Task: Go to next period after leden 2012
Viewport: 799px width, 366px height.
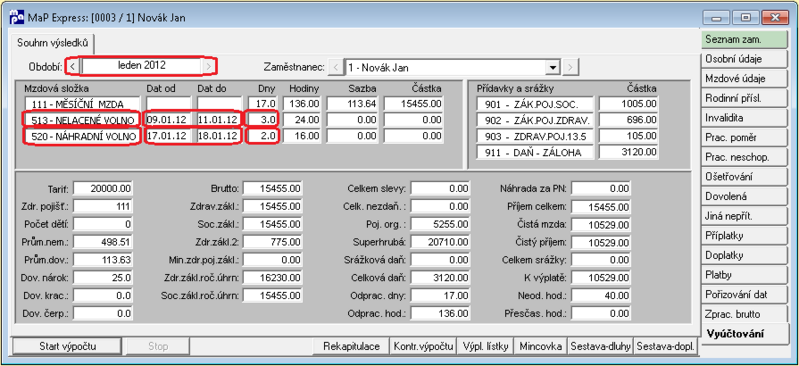Action: 208,66
